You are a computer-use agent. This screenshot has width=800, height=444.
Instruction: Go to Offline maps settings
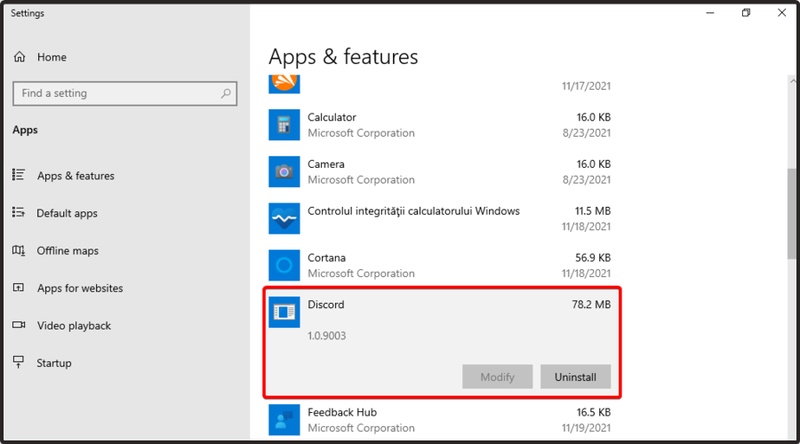[67, 251]
